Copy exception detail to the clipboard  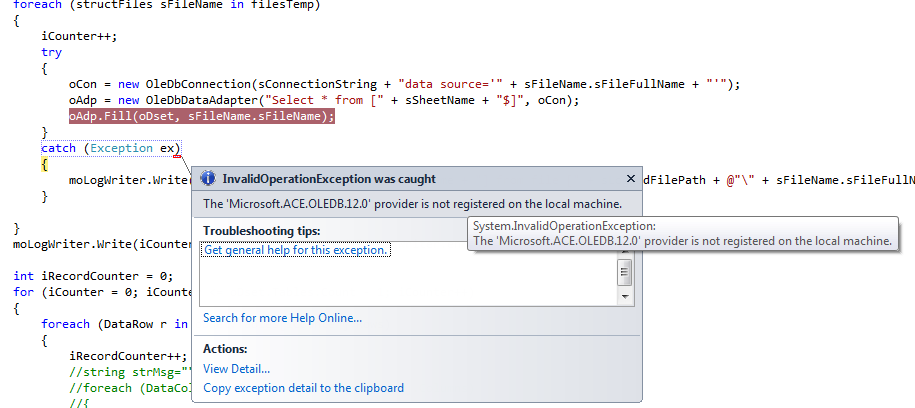click(303, 388)
